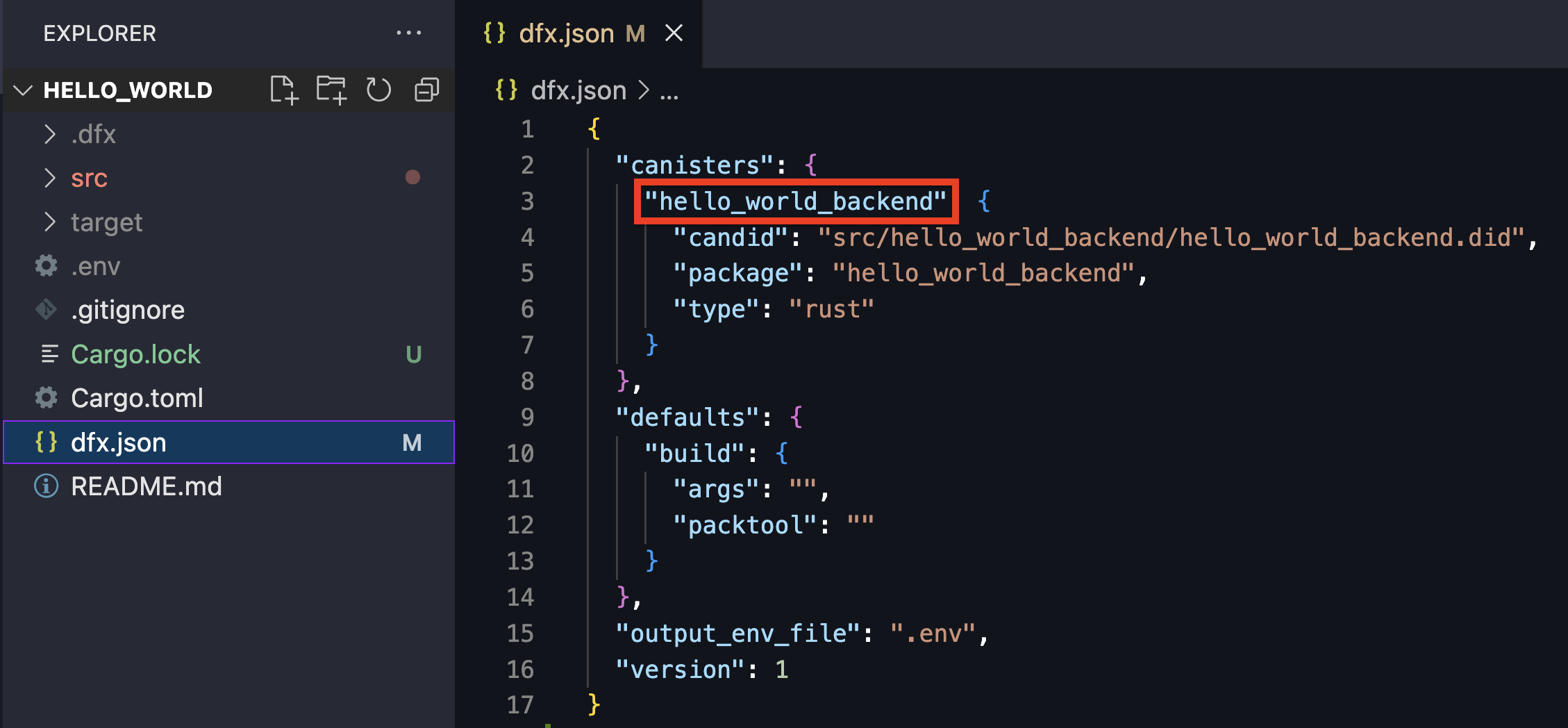Select the highlighted hello_world_backend key
The image size is (1568, 728).
point(796,201)
